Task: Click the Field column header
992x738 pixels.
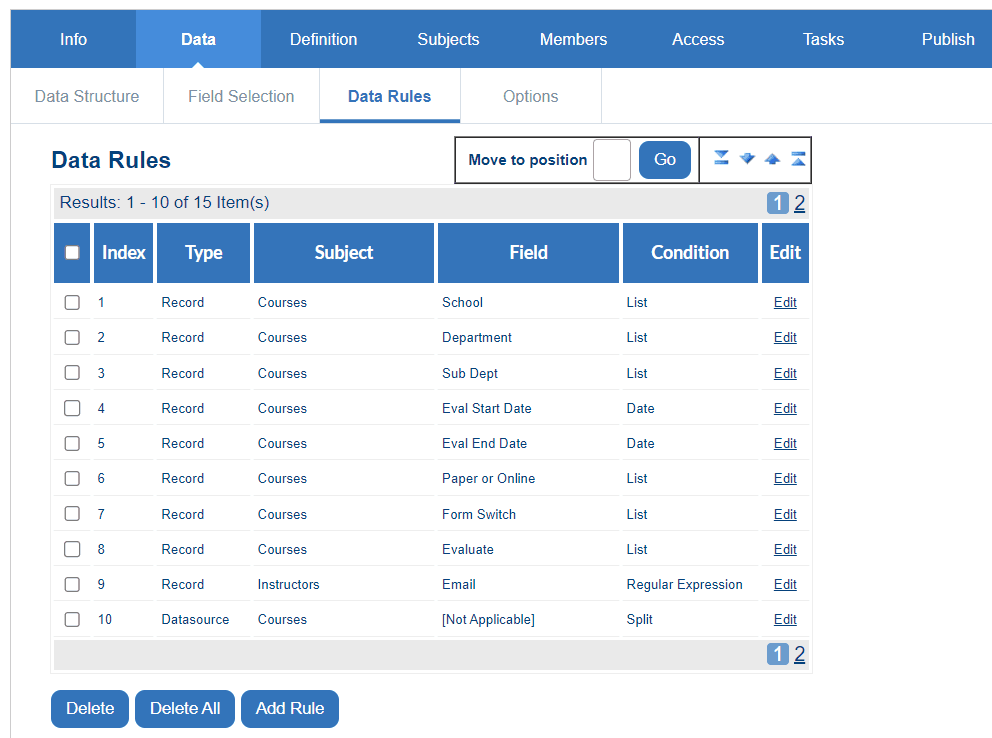Action: pos(528,252)
